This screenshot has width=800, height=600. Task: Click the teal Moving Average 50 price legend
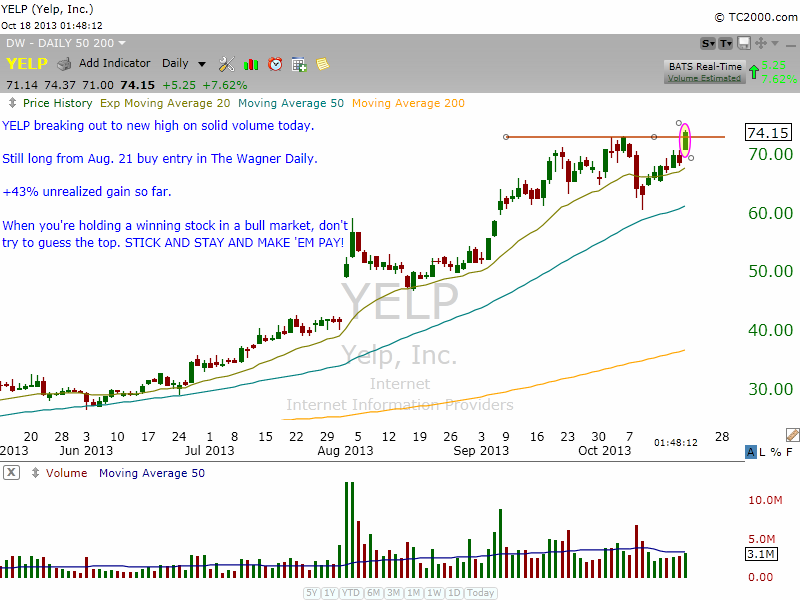(x=291, y=103)
